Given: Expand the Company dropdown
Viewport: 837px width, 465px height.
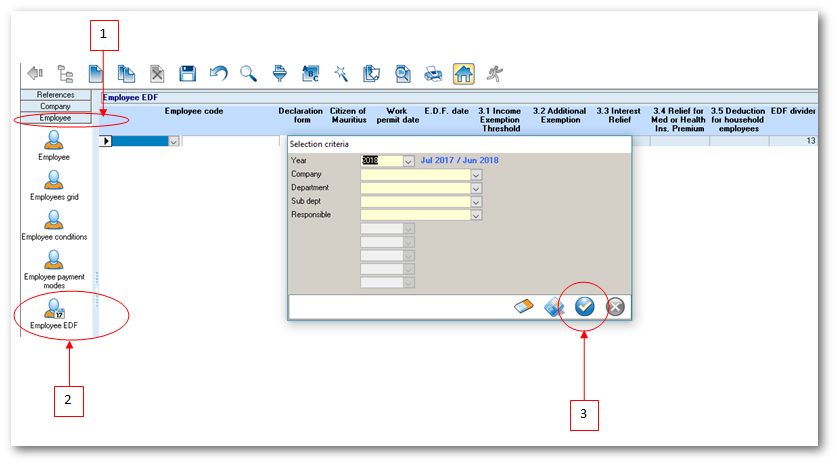Looking at the screenshot, I should pos(476,174).
